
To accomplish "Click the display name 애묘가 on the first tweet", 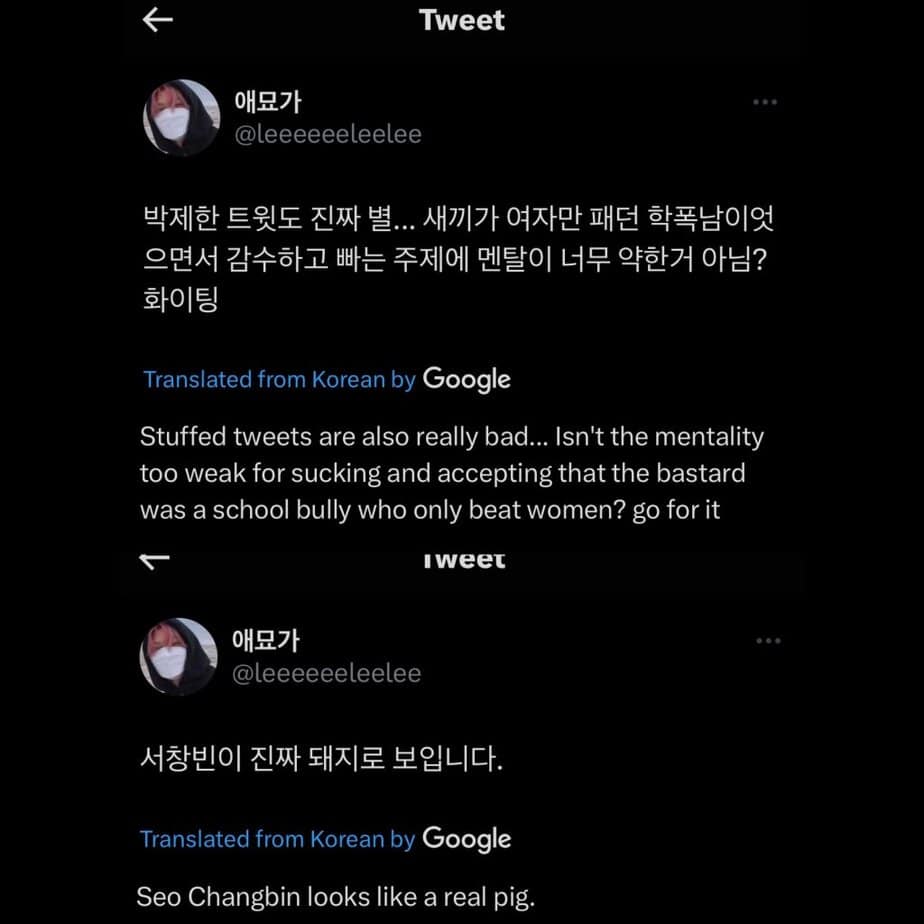I will [x=267, y=101].
